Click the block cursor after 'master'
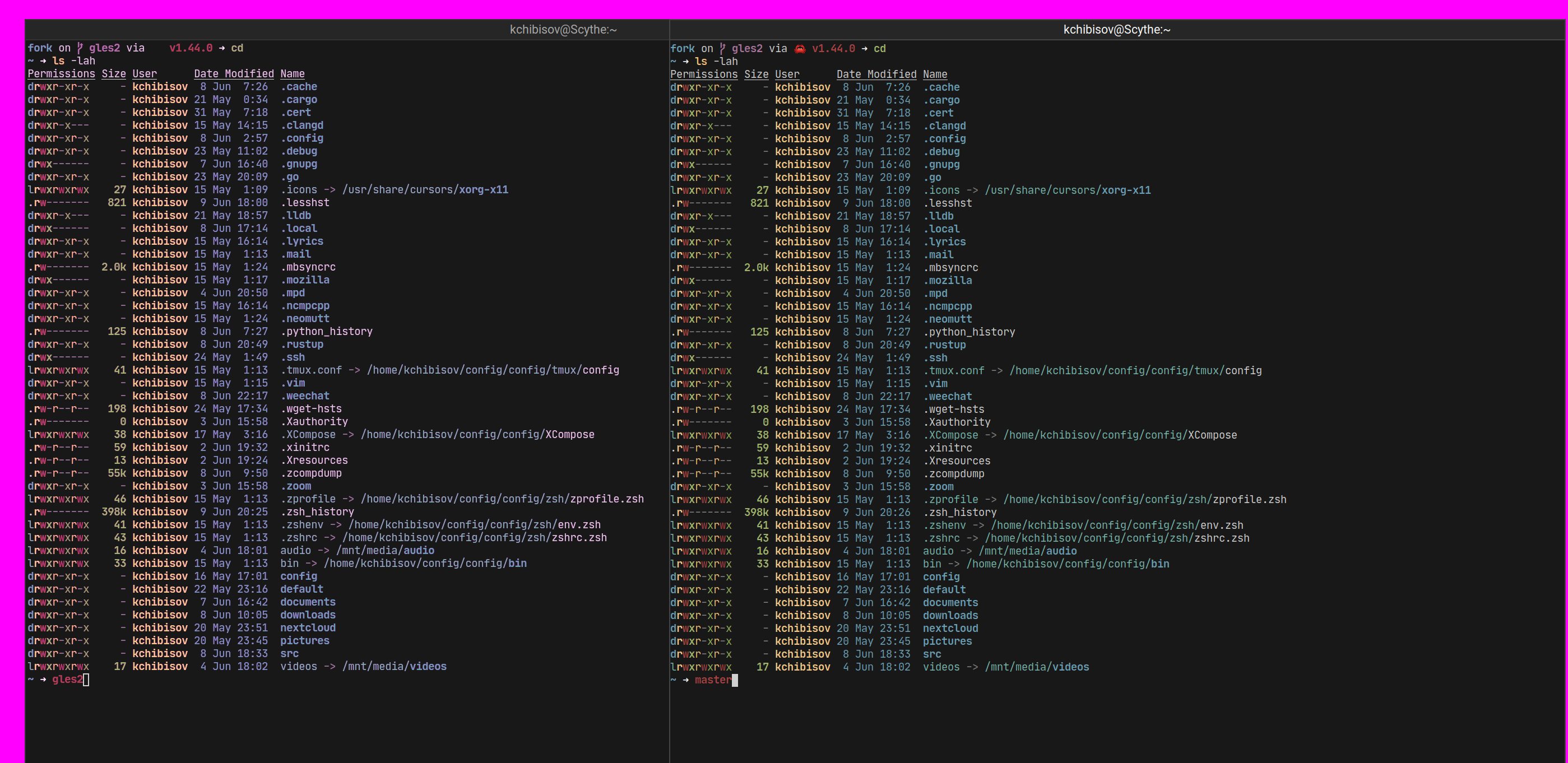This screenshot has height=763, width=1568. point(735,680)
